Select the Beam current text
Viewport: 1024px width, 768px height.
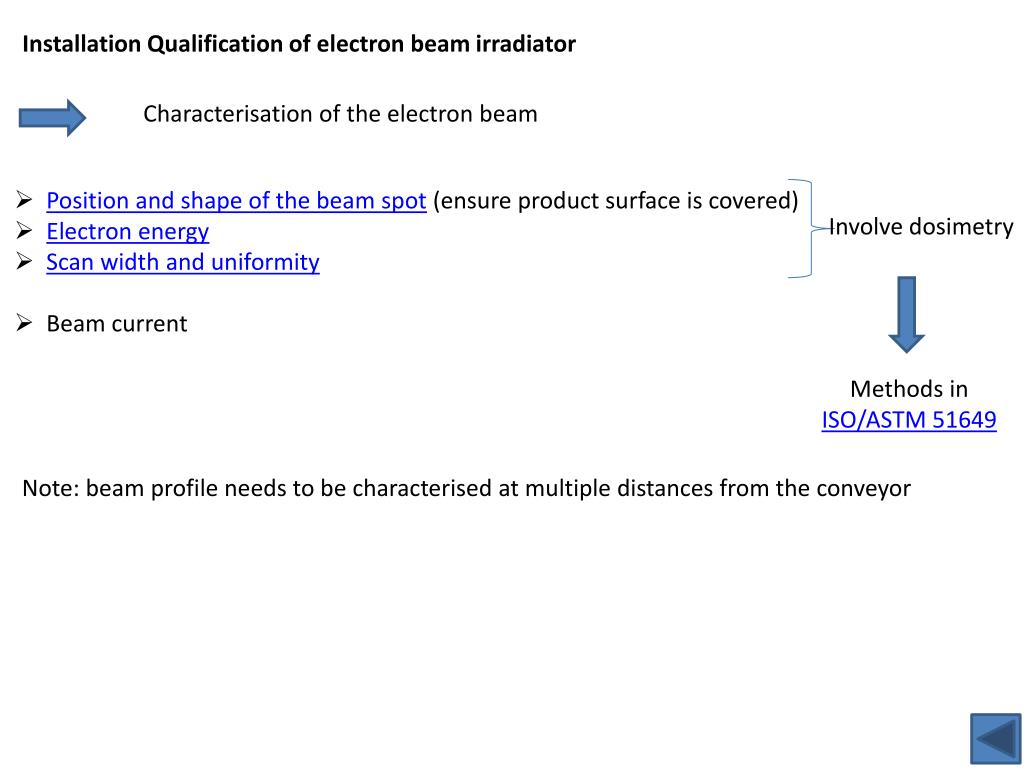click(x=117, y=324)
